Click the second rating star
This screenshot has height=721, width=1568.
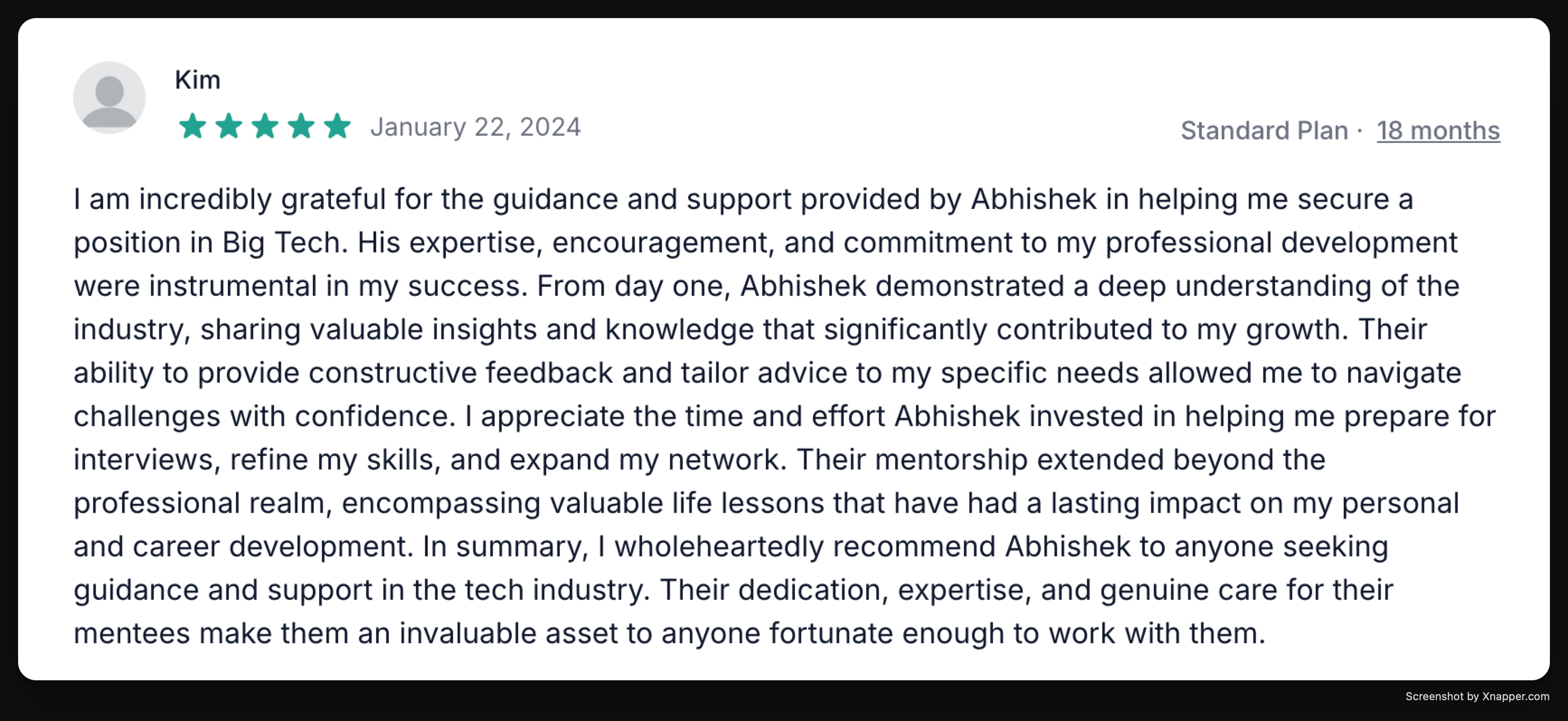point(229,127)
